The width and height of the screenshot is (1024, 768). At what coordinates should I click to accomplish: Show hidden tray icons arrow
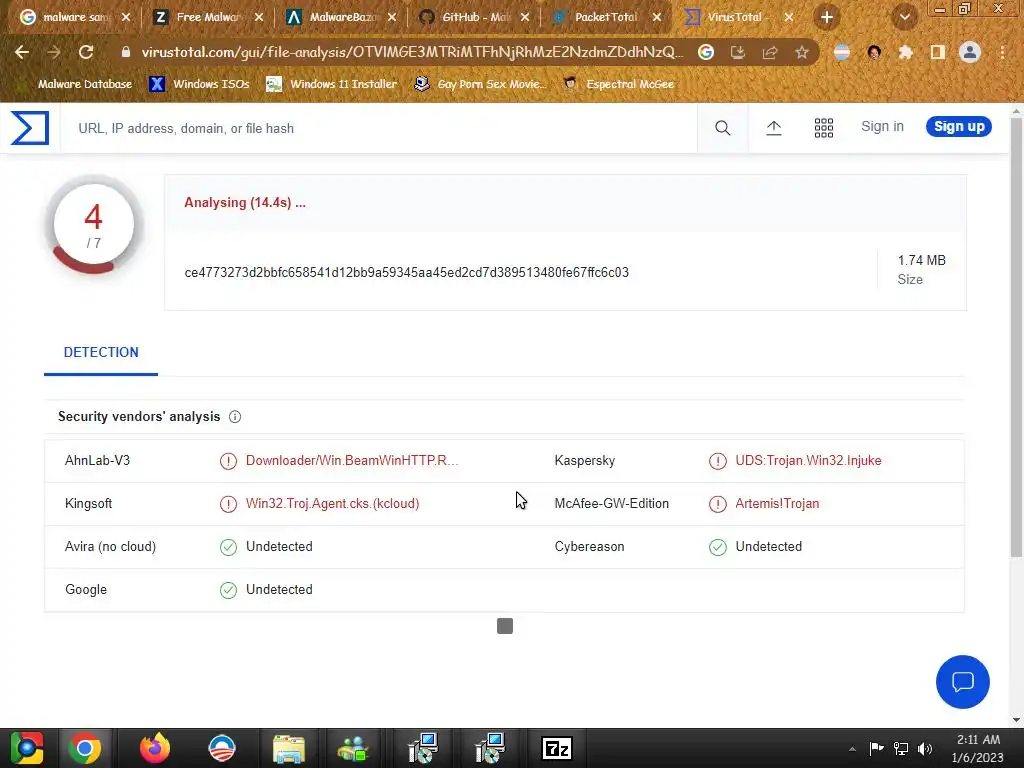(852, 749)
